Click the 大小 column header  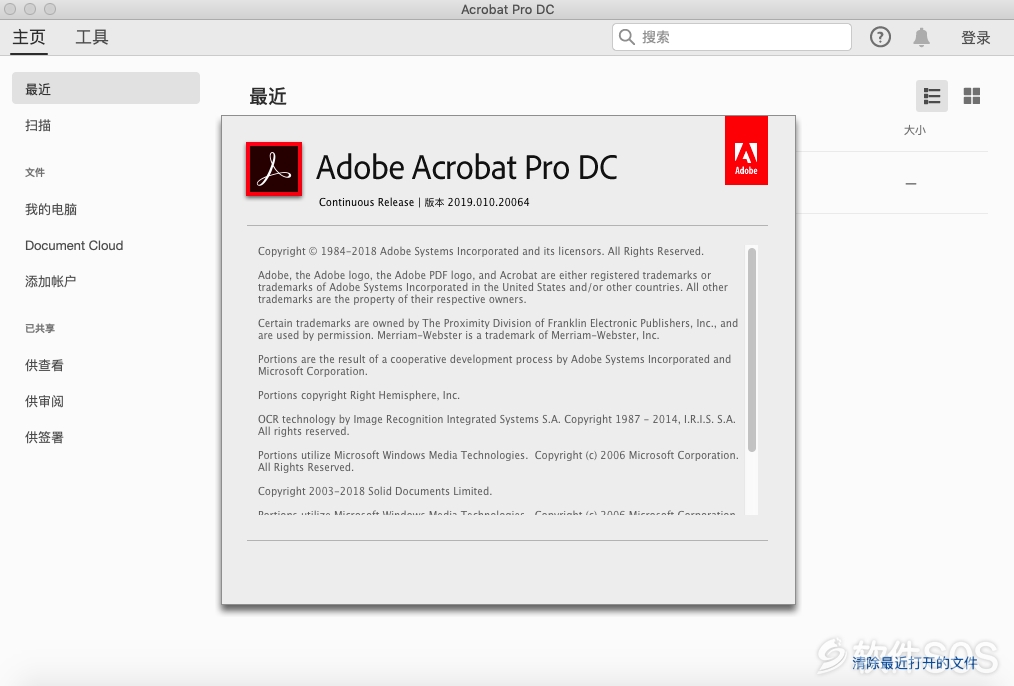point(914,131)
